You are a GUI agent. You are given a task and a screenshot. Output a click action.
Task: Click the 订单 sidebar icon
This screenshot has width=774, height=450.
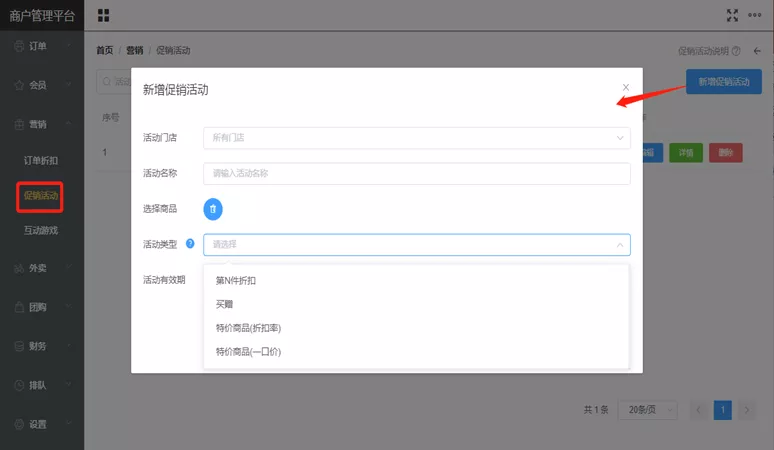pyautogui.click(x=19, y=46)
